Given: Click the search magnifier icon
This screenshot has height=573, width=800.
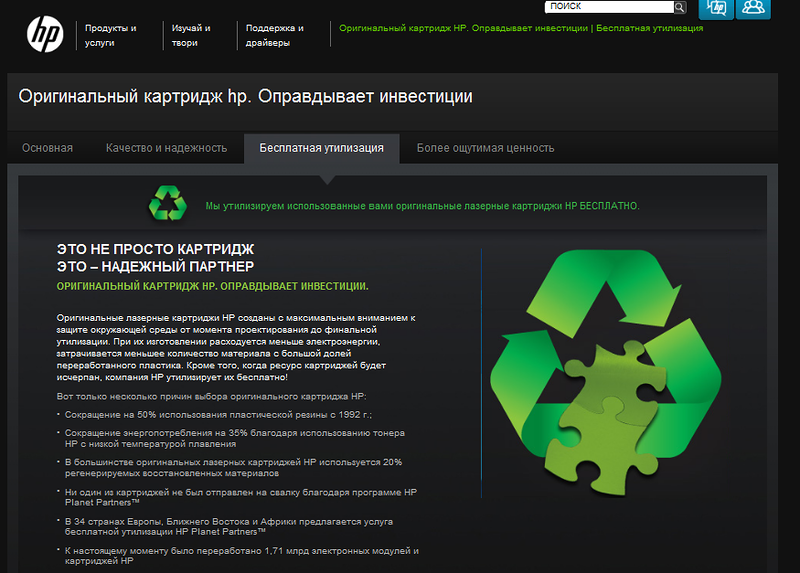Looking at the screenshot, I should click(680, 7).
